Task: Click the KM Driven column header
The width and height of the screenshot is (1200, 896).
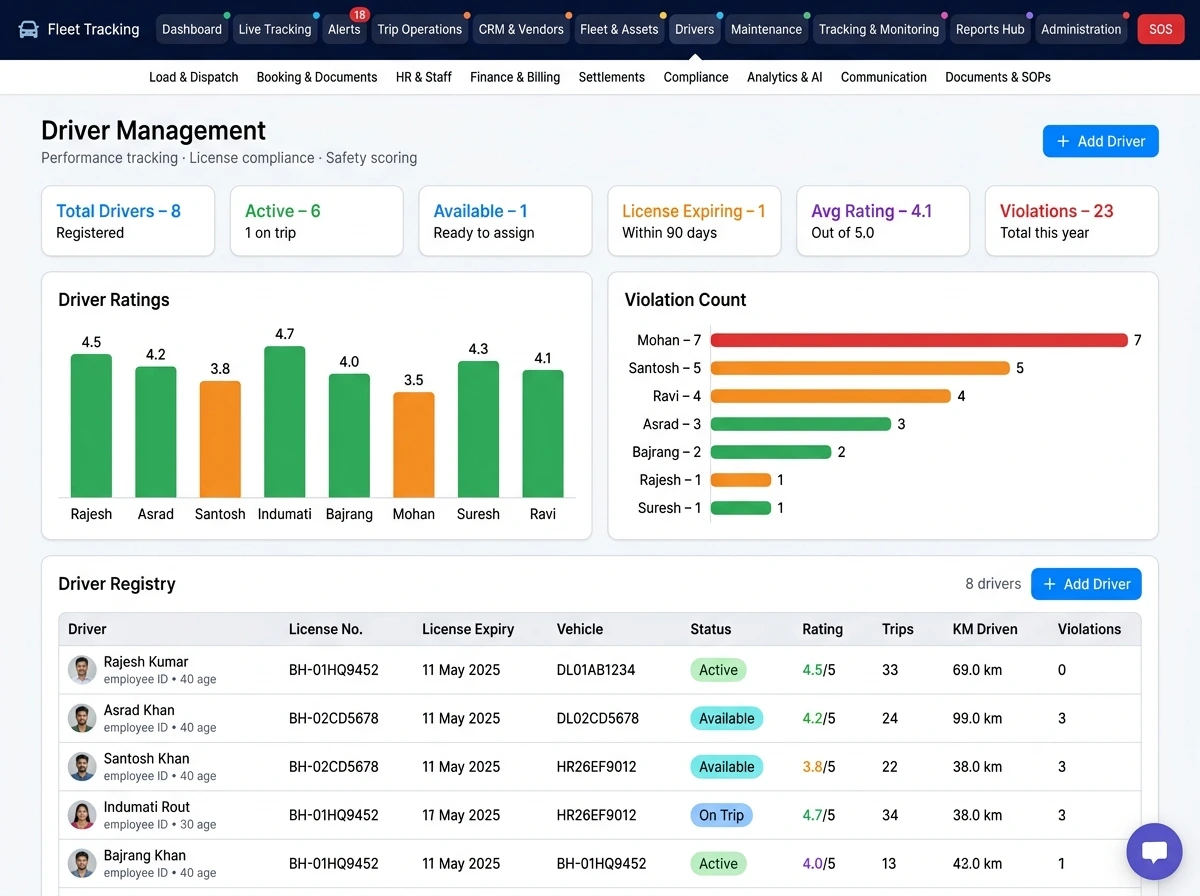Action: coord(985,629)
